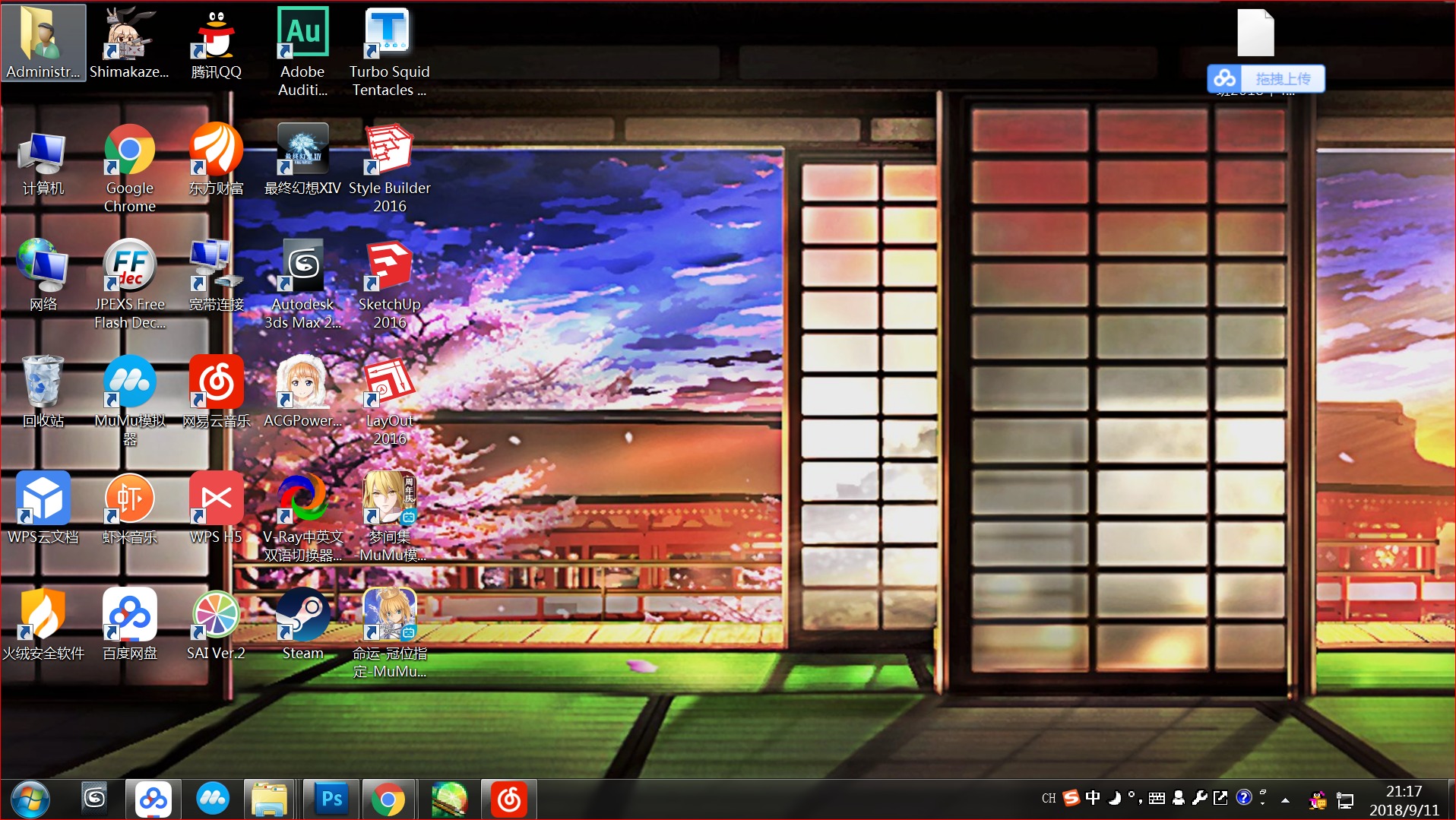Open the Windows Start menu

click(x=30, y=799)
